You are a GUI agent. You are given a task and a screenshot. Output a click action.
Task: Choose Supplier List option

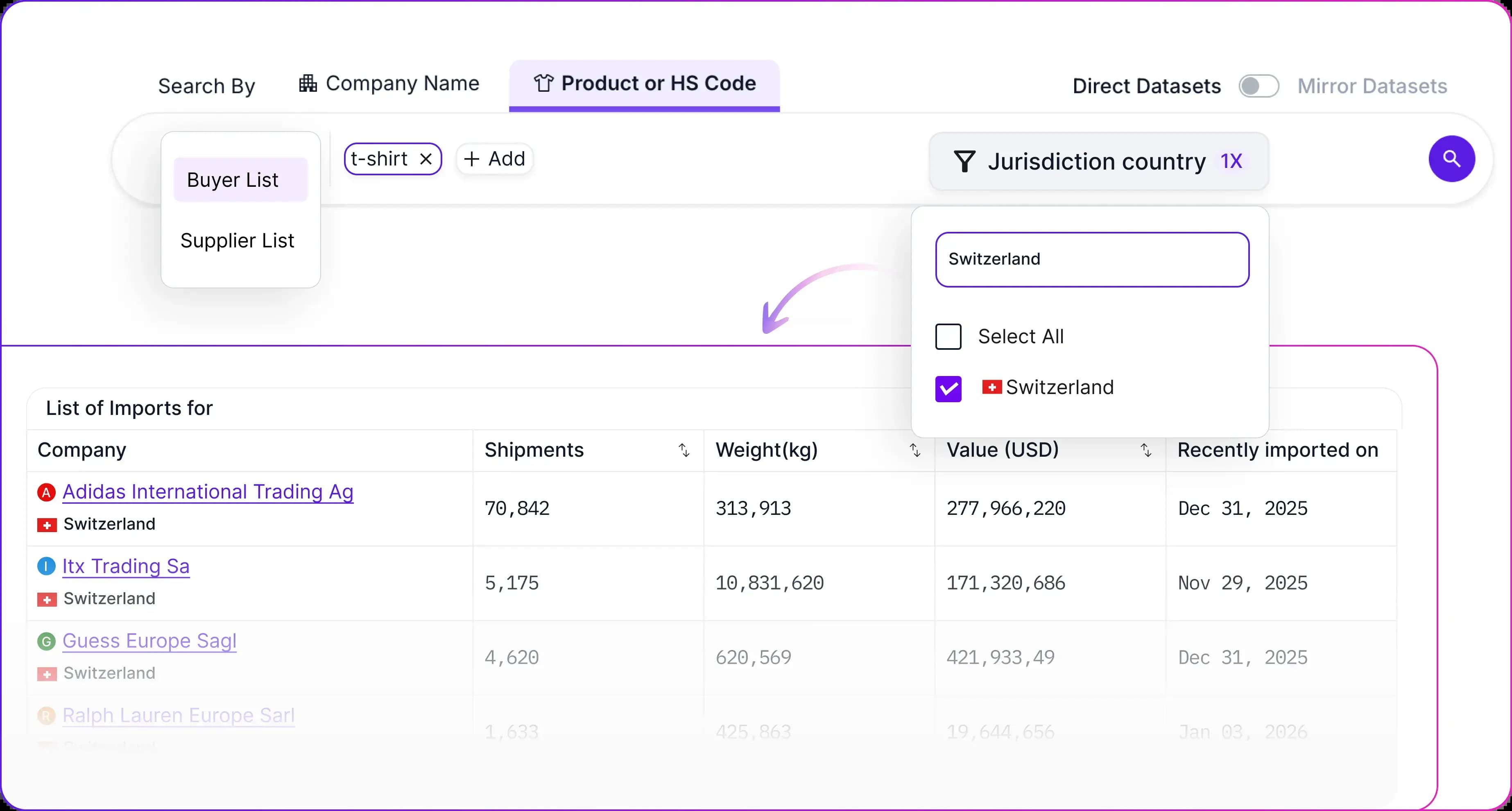(x=237, y=241)
